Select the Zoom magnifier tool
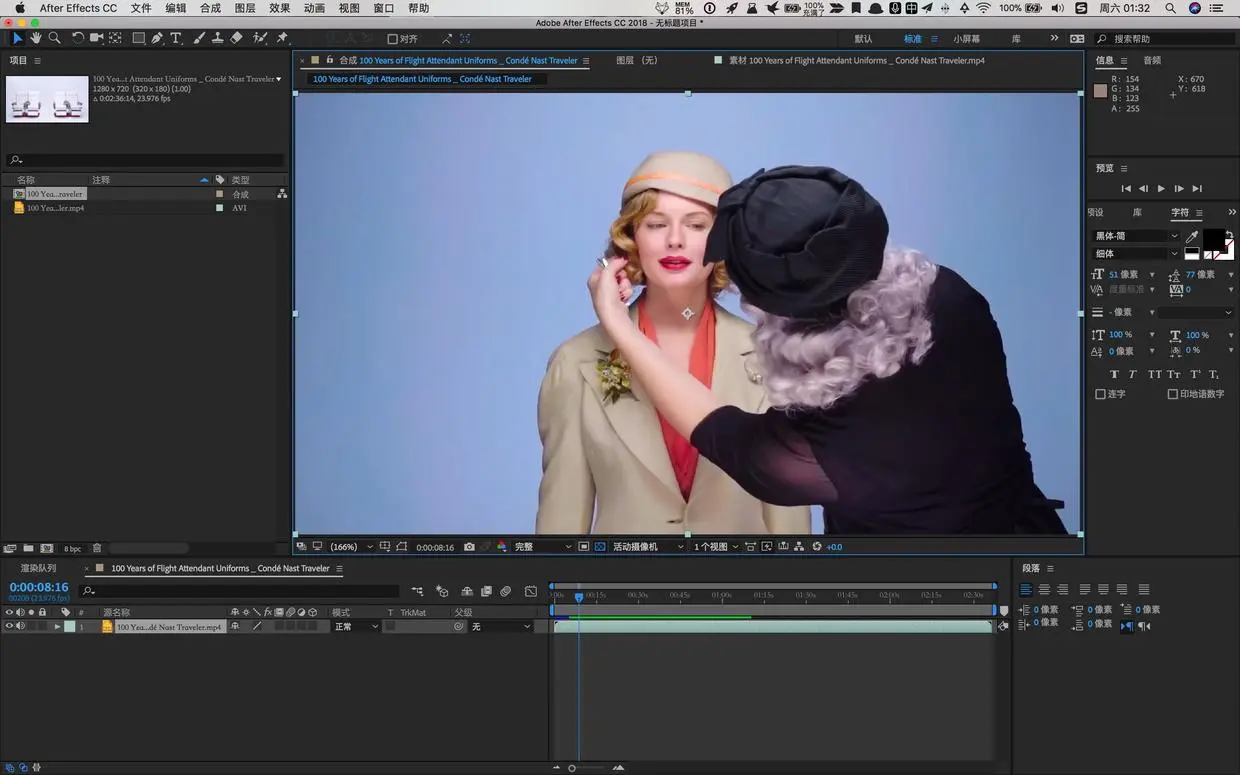The width and height of the screenshot is (1240, 775). (55, 38)
